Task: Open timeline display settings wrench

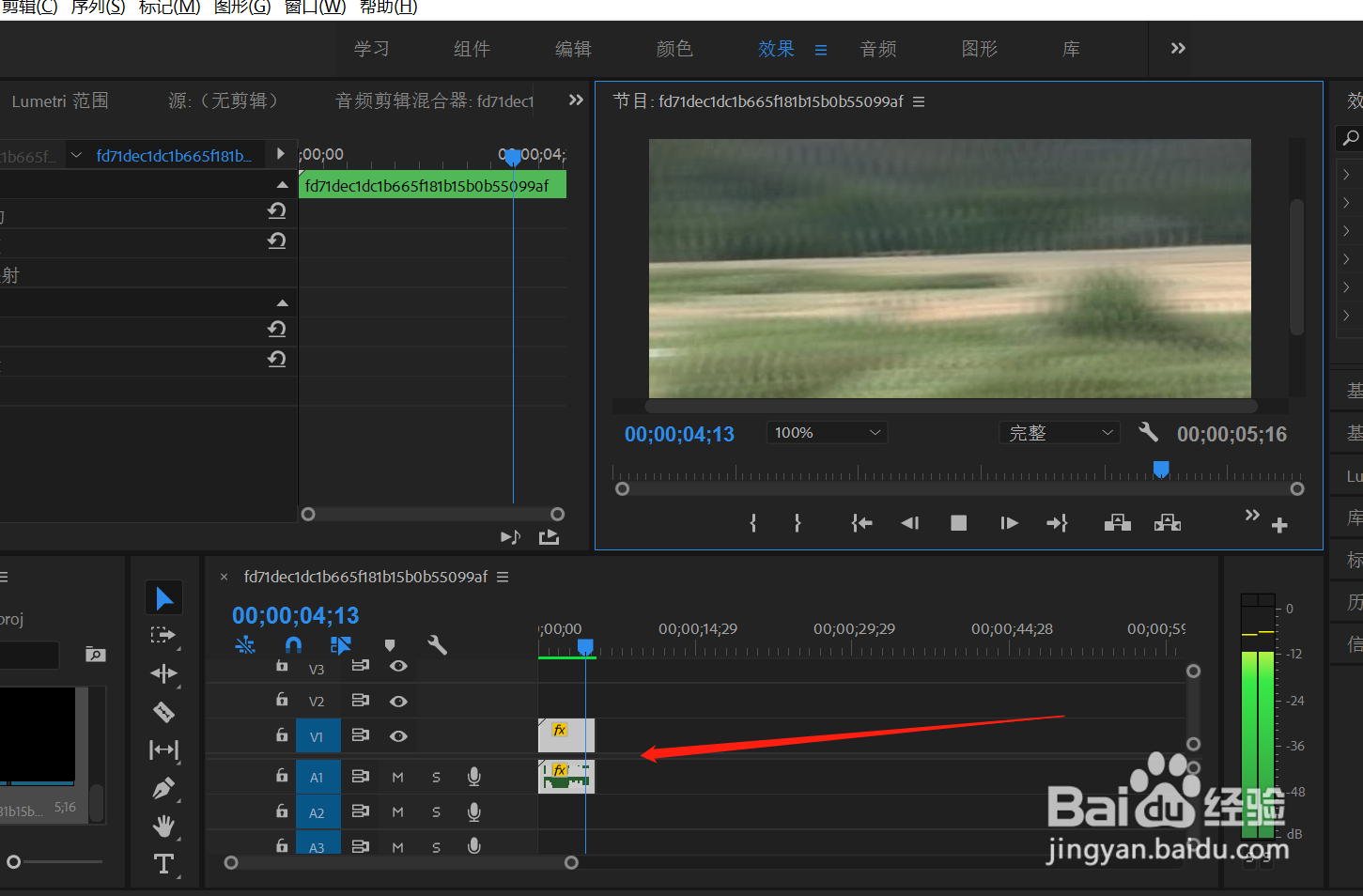Action: click(x=437, y=644)
